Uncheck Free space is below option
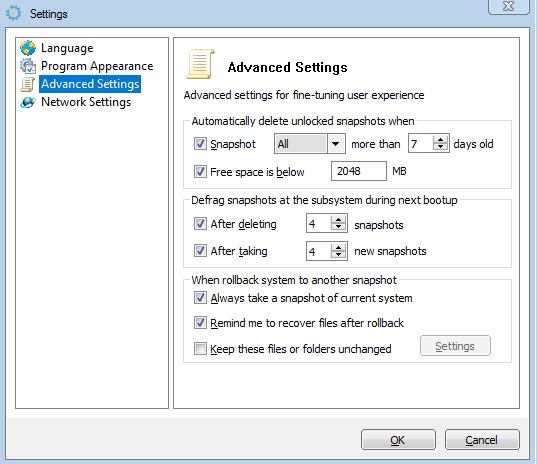Image resolution: width=537 pixels, height=464 pixels. click(x=200, y=171)
